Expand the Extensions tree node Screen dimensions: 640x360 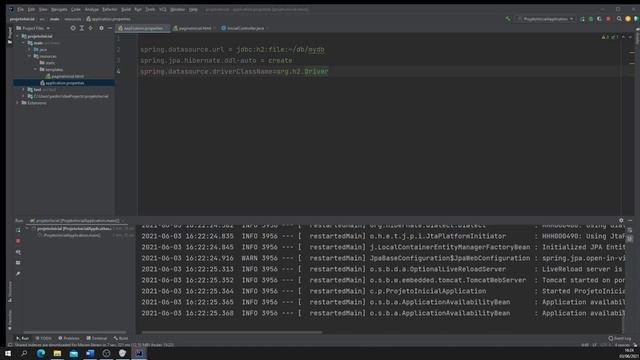pyautogui.click(x=17, y=103)
